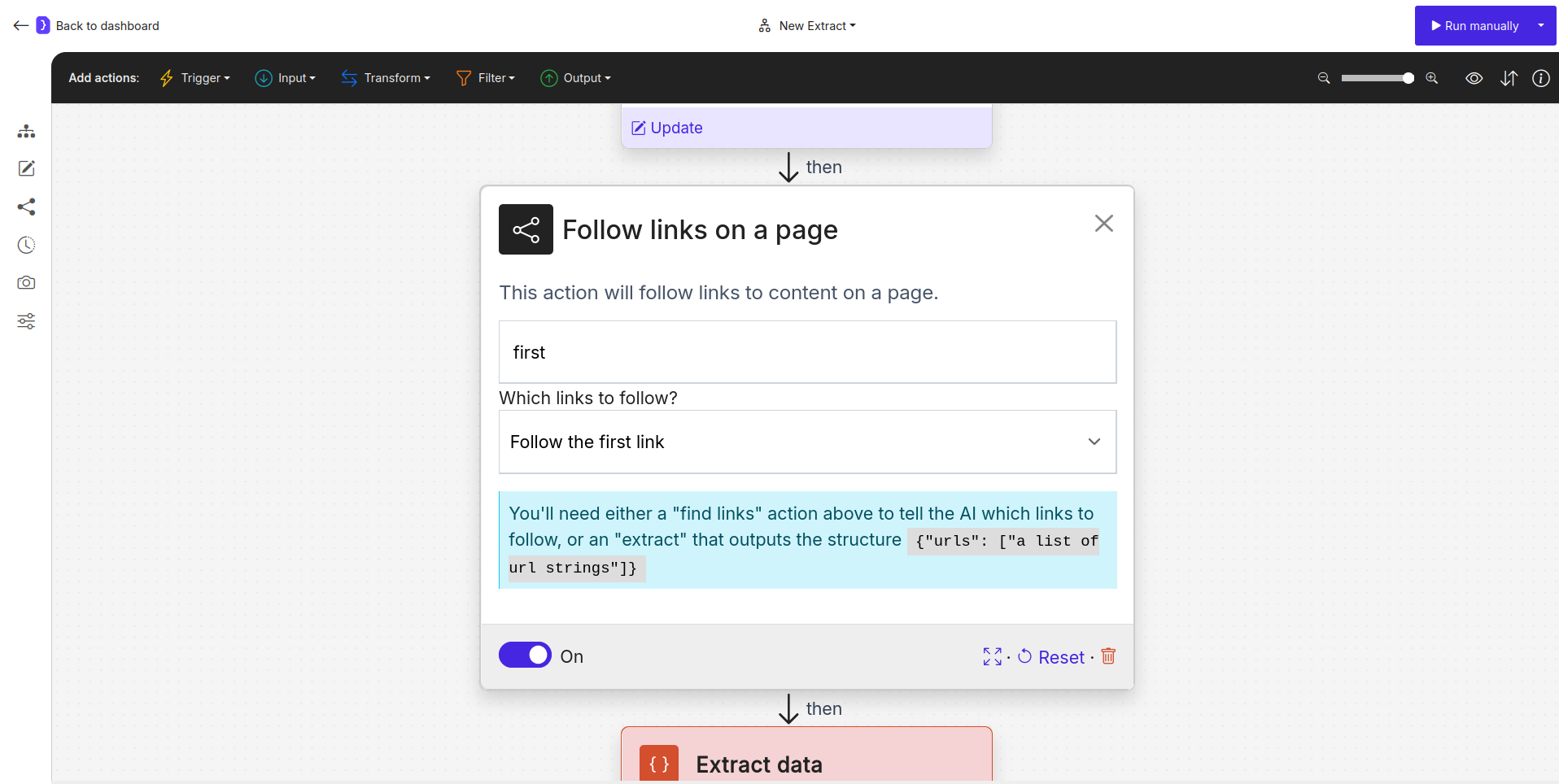View run history via the clock icon

tap(26, 245)
